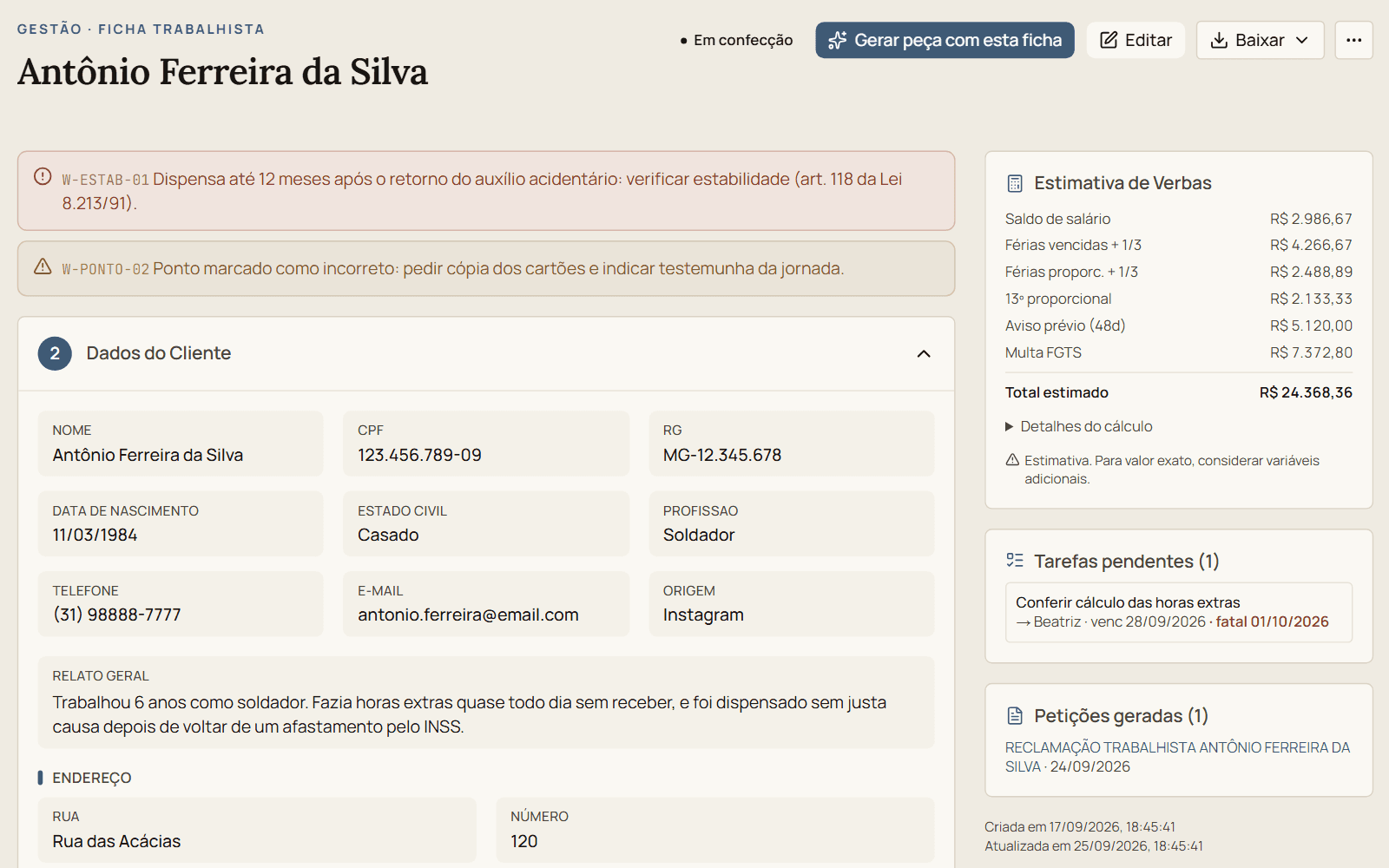Click the Editar button label
This screenshot has width=1389, height=868.
click(x=1149, y=41)
